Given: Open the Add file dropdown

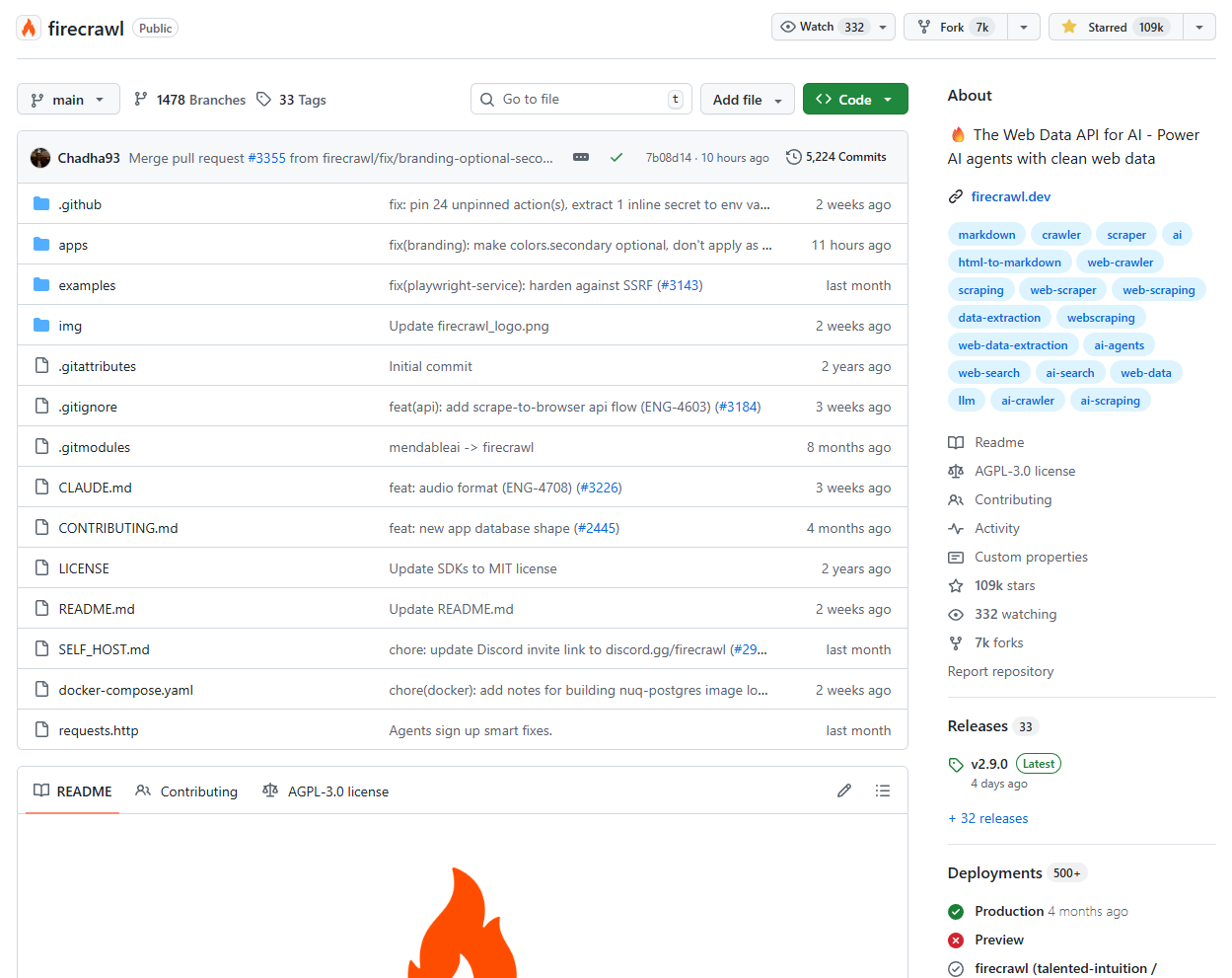Looking at the screenshot, I should point(748,99).
